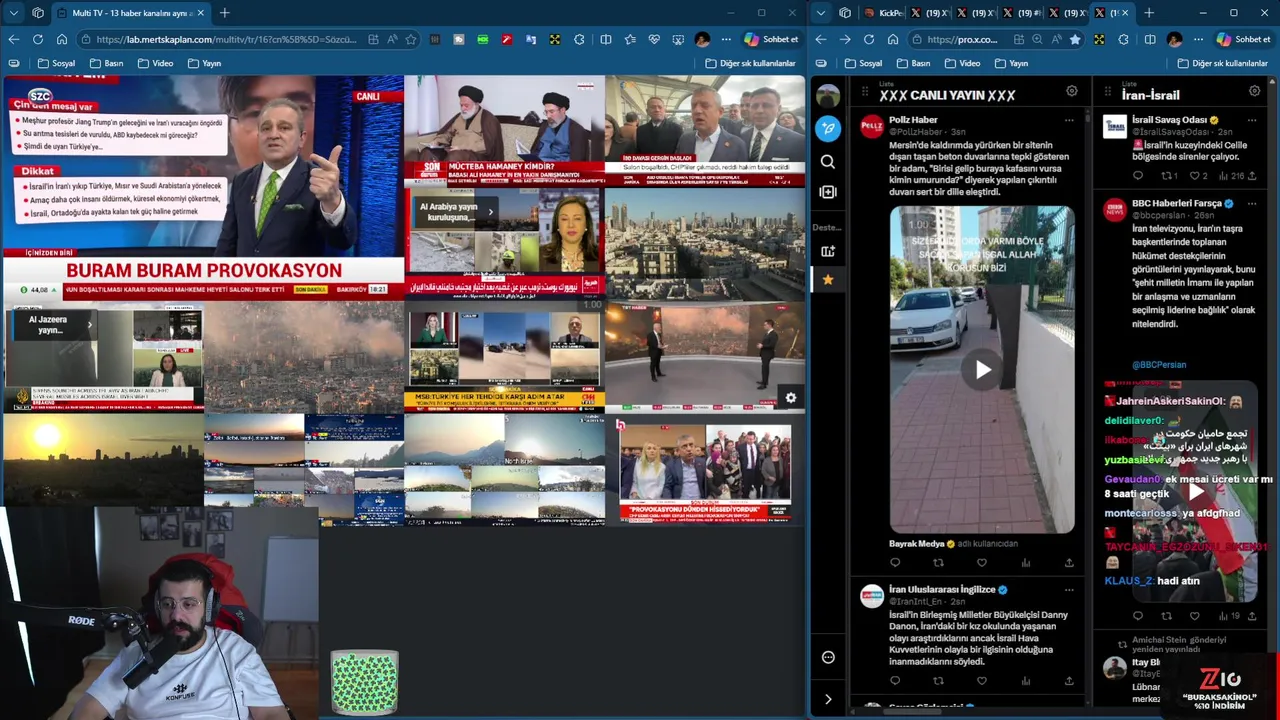Expand the tab actions menu in the right browser
Image resolution: width=1280 pixels, height=720 pixels.
(821, 13)
